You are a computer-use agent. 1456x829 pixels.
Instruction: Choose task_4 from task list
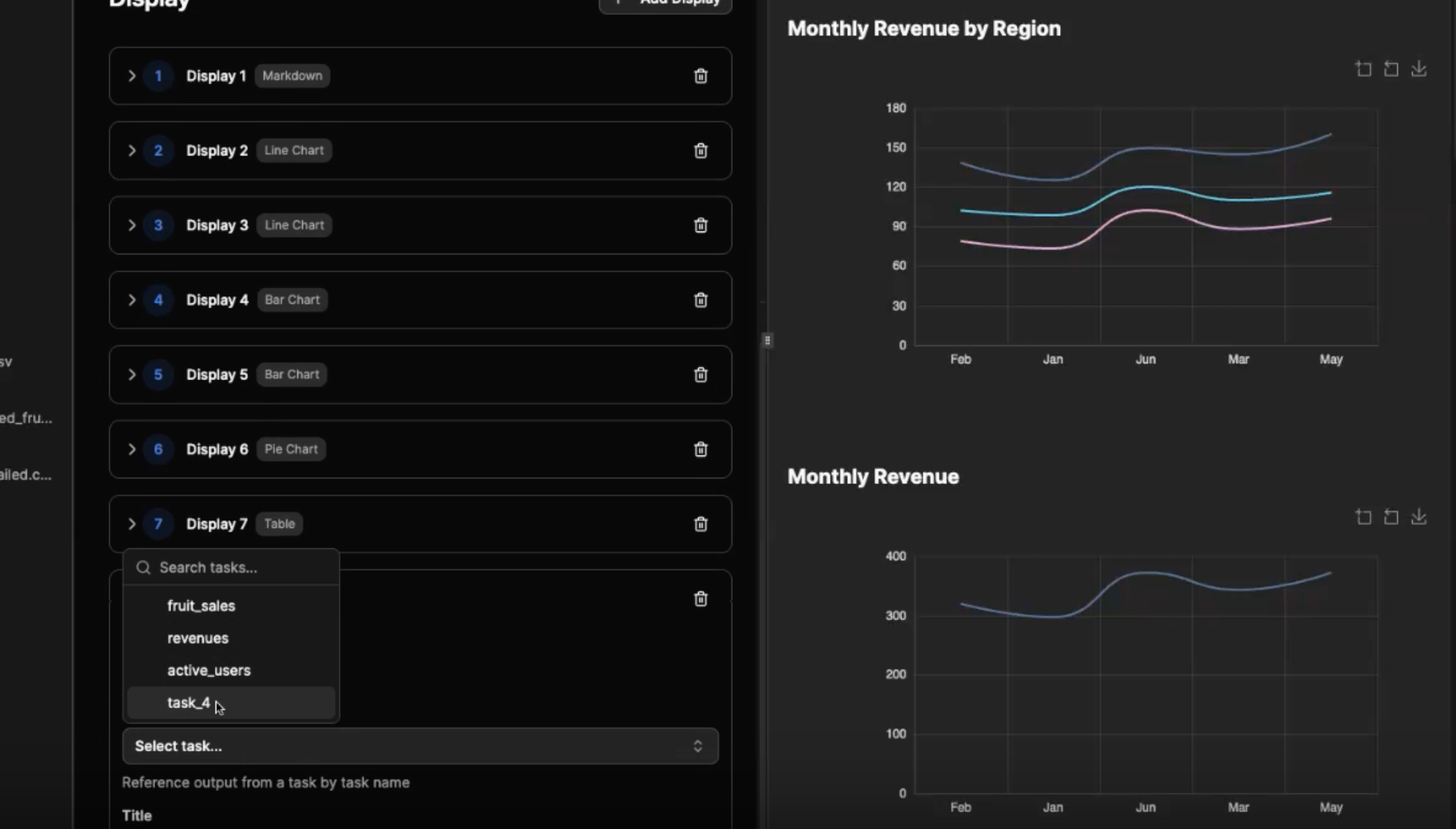[189, 703]
